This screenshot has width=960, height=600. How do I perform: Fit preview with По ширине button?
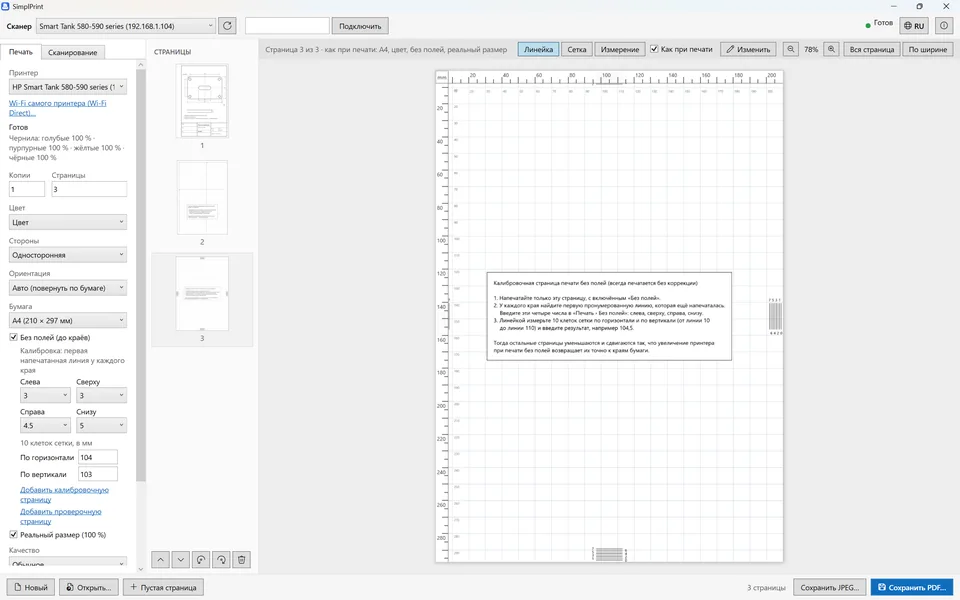point(928,50)
